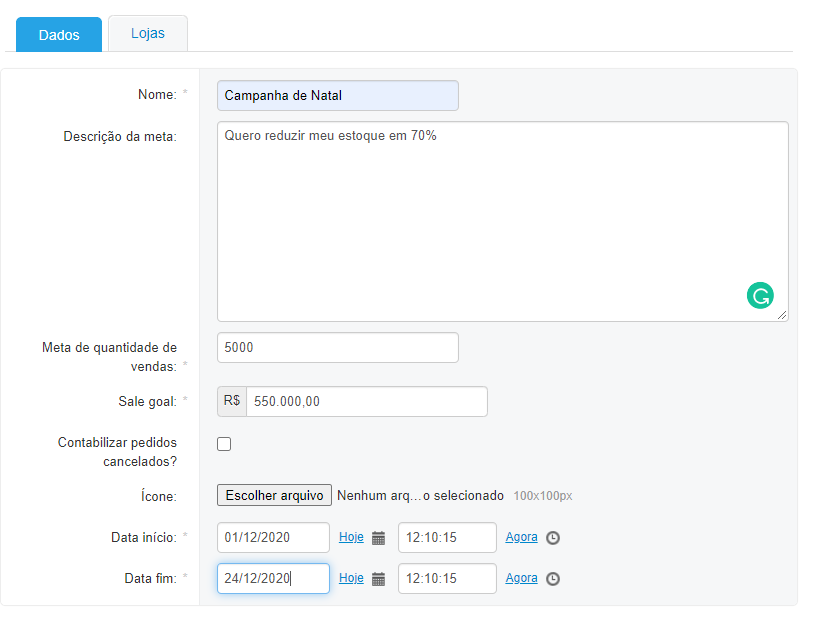Click the R$ currency prefix
Viewport: 814px width, 625px height.
click(232, 401)
